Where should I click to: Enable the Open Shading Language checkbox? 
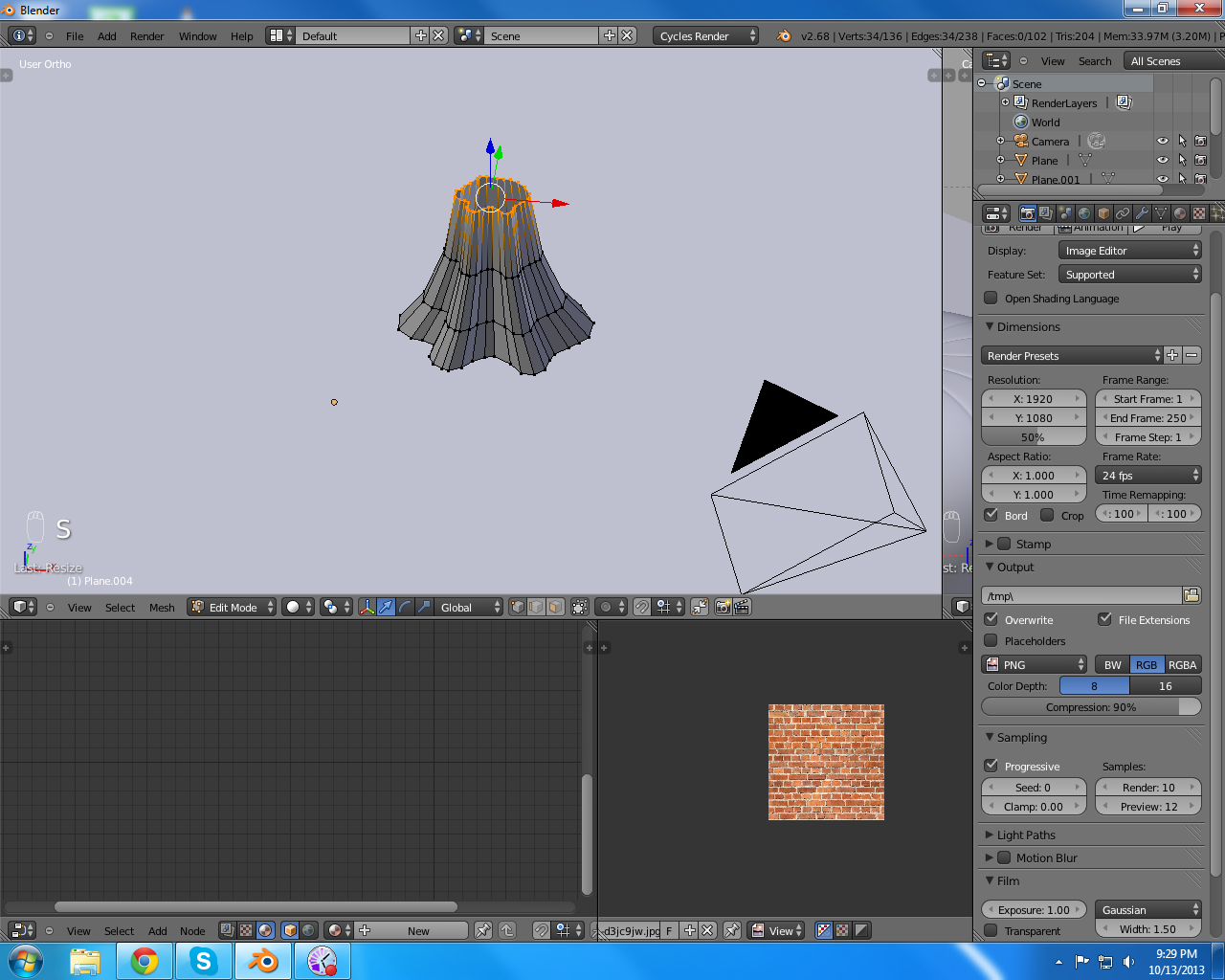click(x=991, y=298)
